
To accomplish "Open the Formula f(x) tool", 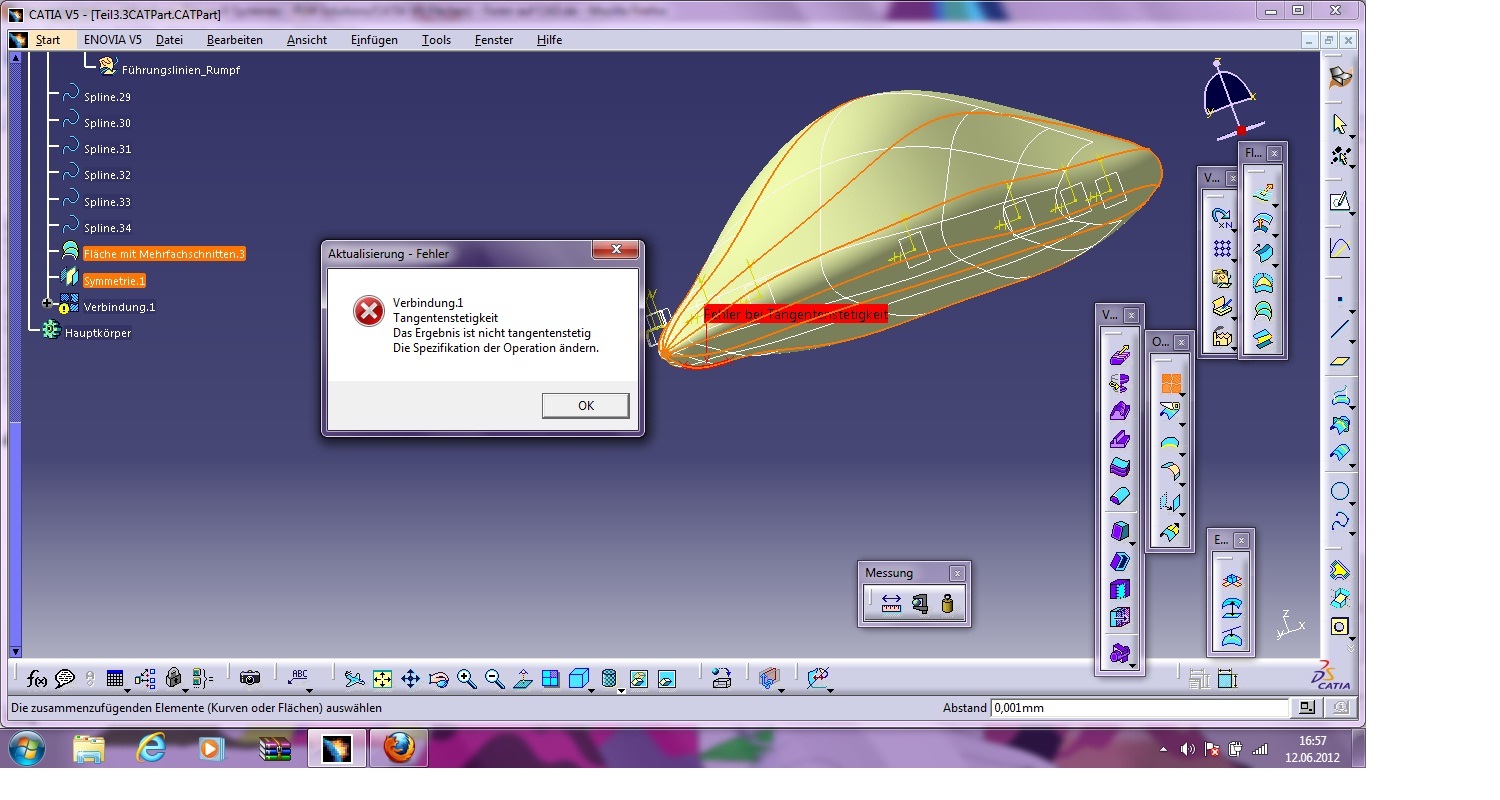I will click(37, 679).
